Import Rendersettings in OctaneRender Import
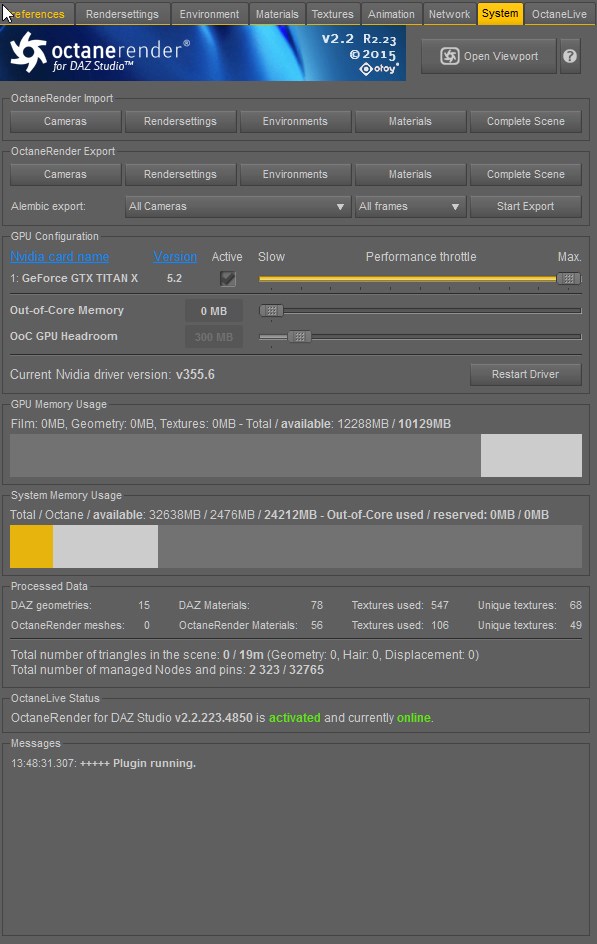Screen dimensions: 597x944 pos(180,121)
